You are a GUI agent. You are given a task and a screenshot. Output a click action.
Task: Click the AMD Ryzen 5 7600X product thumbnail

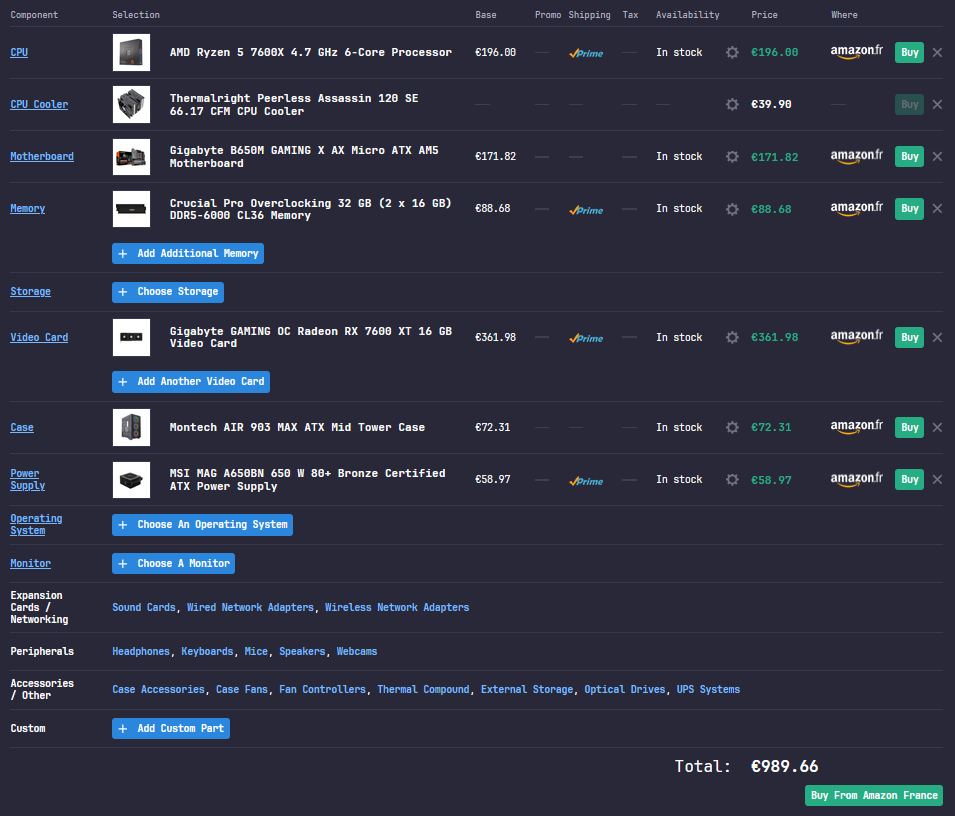132,52
